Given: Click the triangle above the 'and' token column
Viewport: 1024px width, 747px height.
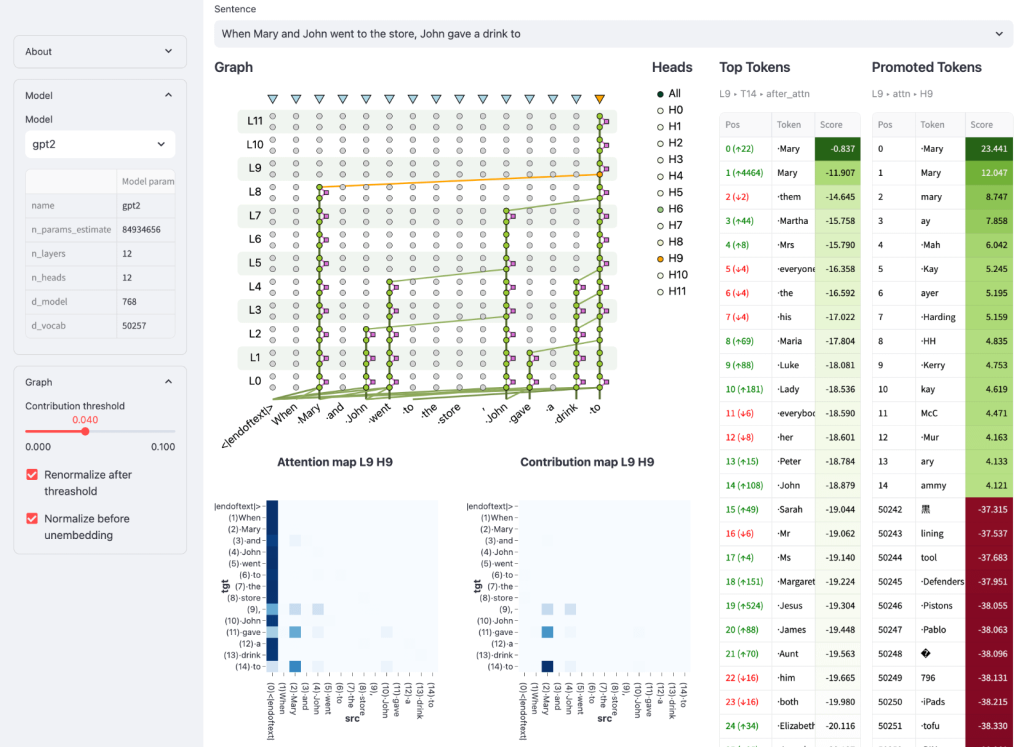Looking at the screenshot, I should [x=343, y=99].
